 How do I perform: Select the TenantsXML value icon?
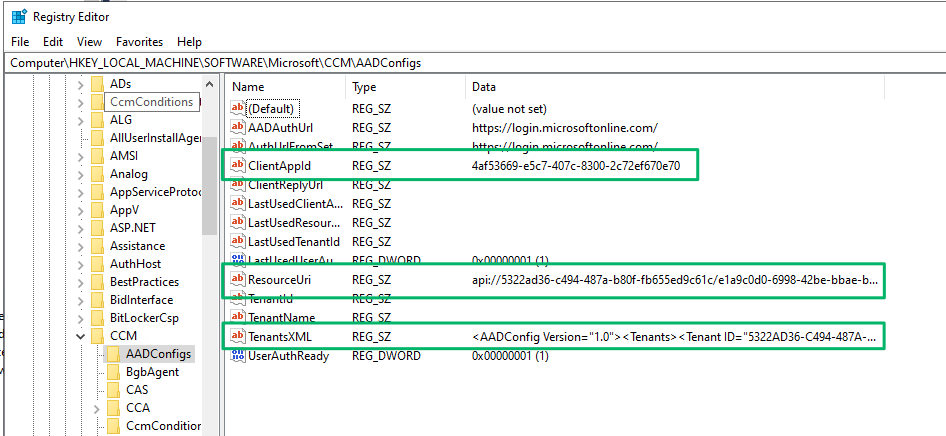click(238, 337)
